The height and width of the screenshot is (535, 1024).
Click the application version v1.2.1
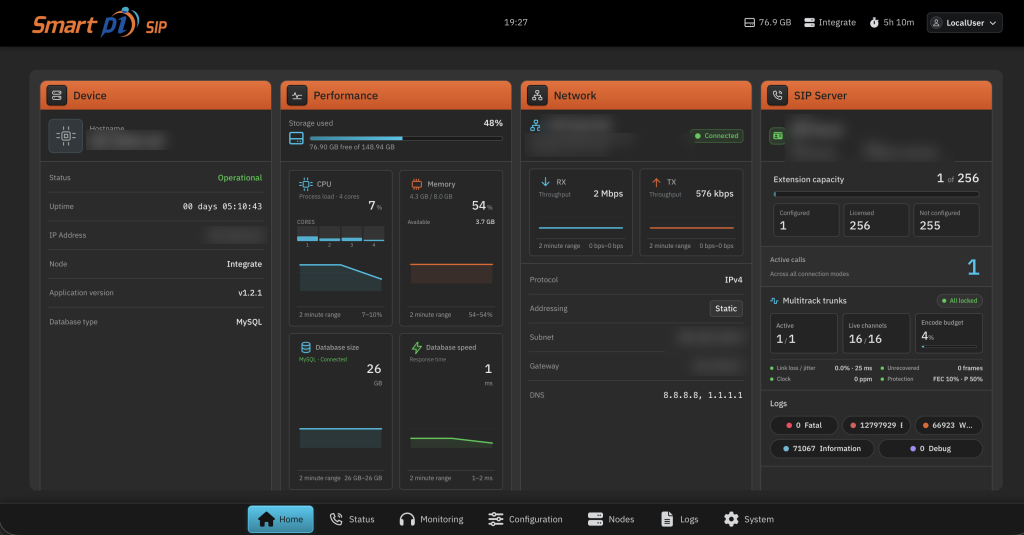coord(250,293)
